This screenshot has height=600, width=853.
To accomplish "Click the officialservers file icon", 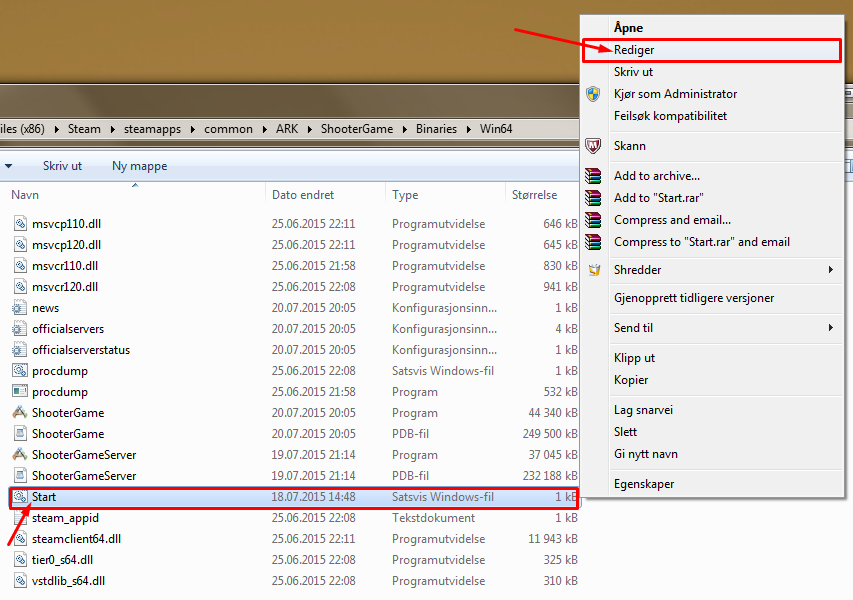I will (x=20, y=329).
